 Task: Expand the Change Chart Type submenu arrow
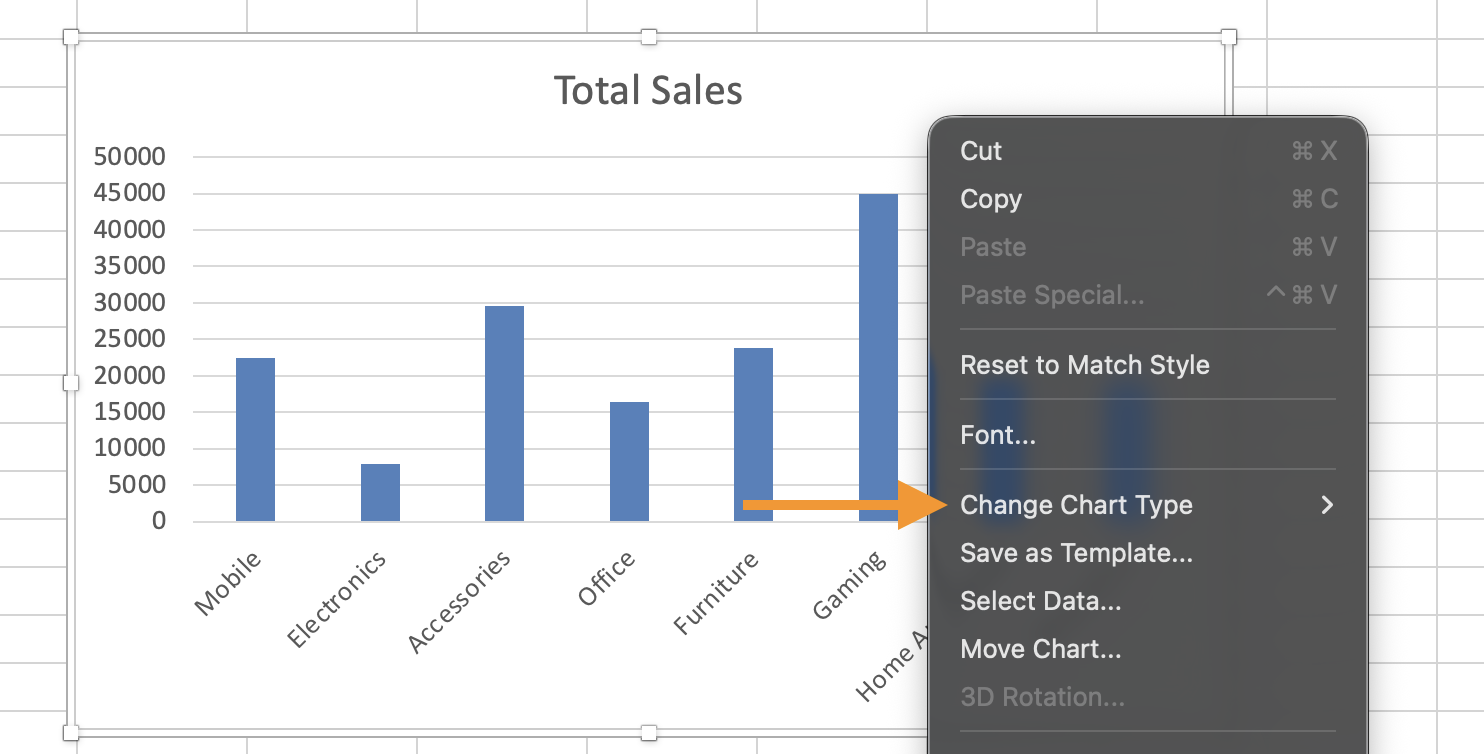(1327, 505)
